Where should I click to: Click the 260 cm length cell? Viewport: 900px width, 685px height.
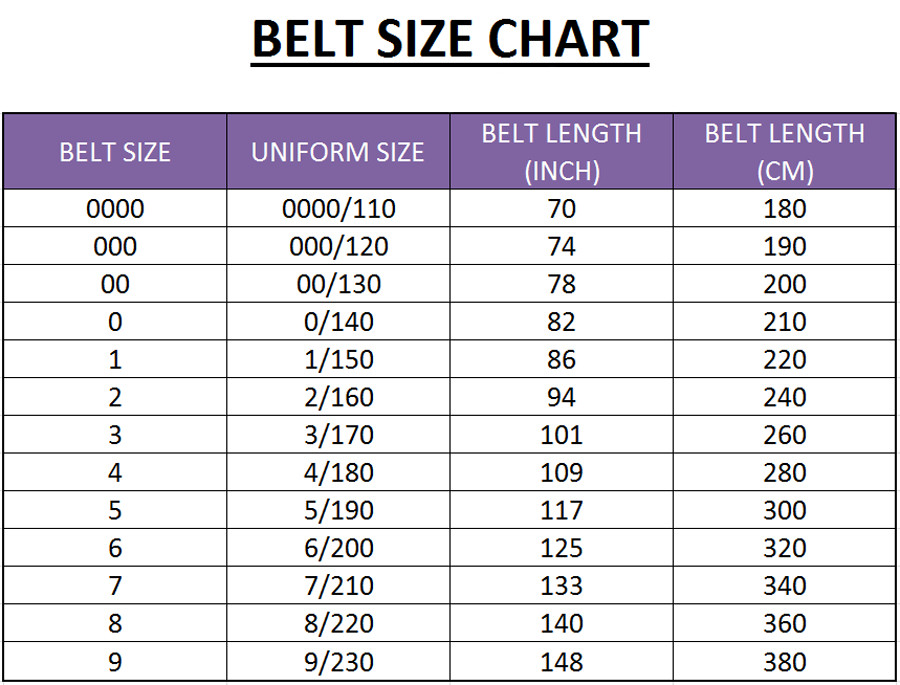(784, 435)
